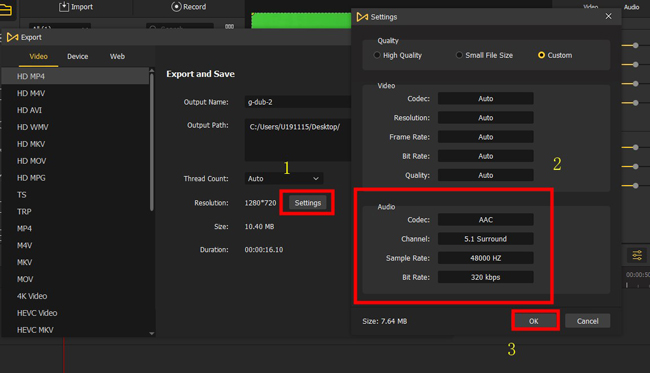Select HD AVI format
Image resolution: width=650 pixels, height=373 pixels.
(75, 110)
